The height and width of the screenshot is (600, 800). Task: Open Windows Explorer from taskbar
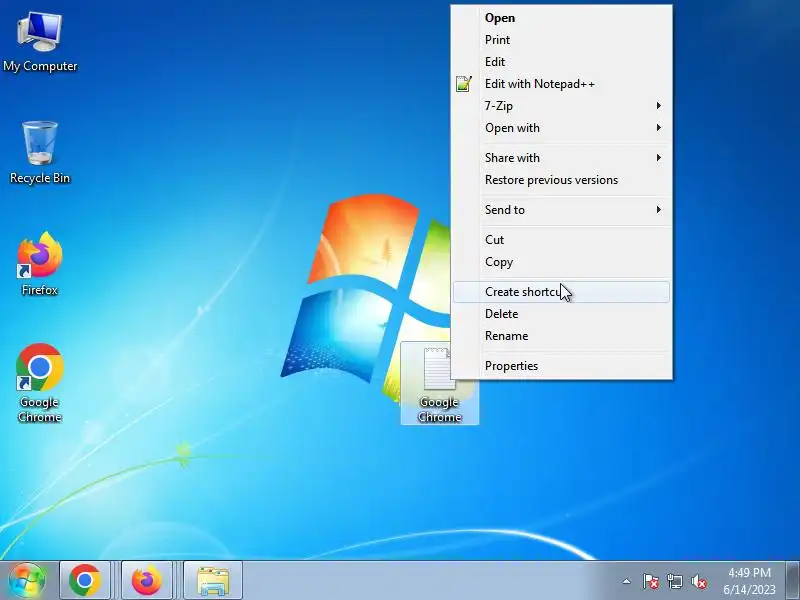tap(213, 581)
